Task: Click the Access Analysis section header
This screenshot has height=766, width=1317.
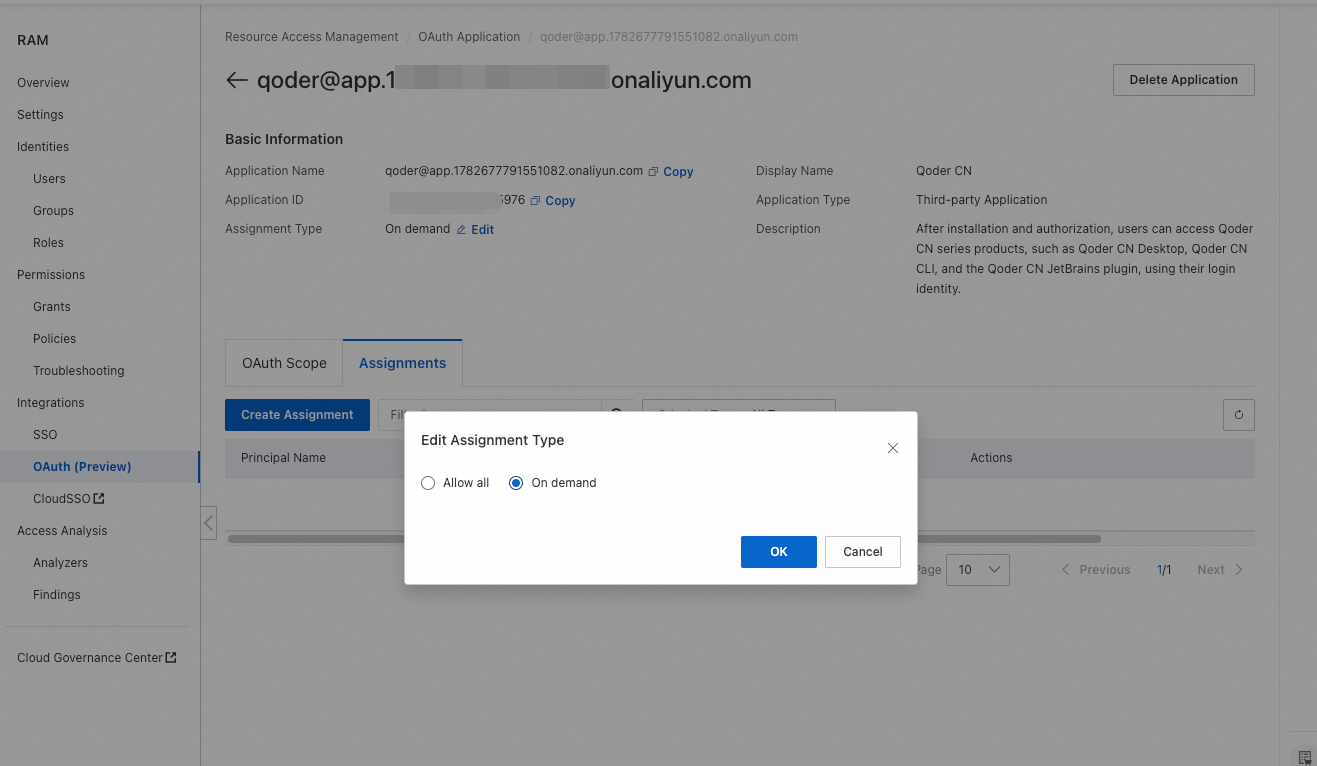Action: pyautogui.click(x=62, y=531)
